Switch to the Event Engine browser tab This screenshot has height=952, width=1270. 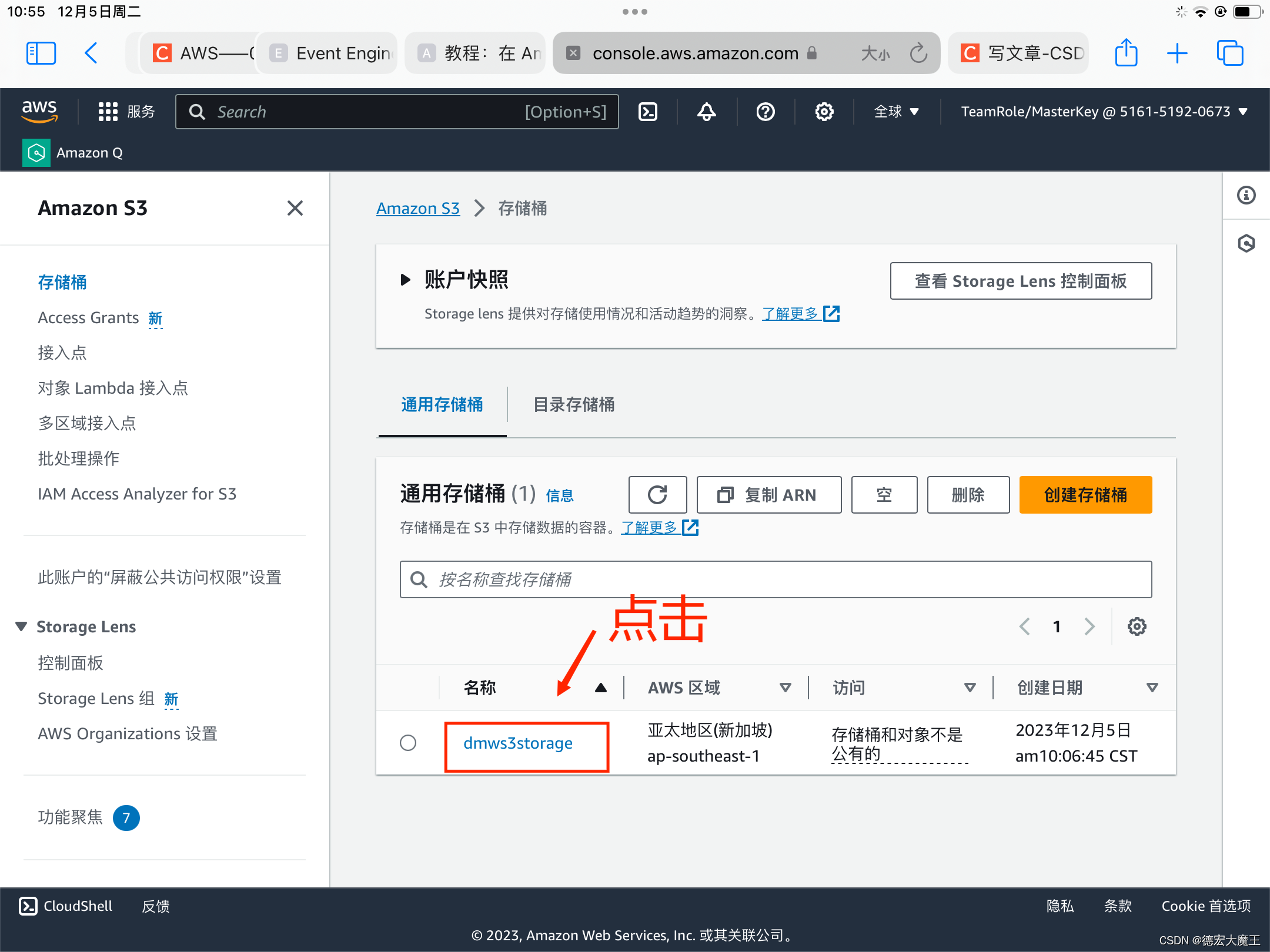pos(328,53)
